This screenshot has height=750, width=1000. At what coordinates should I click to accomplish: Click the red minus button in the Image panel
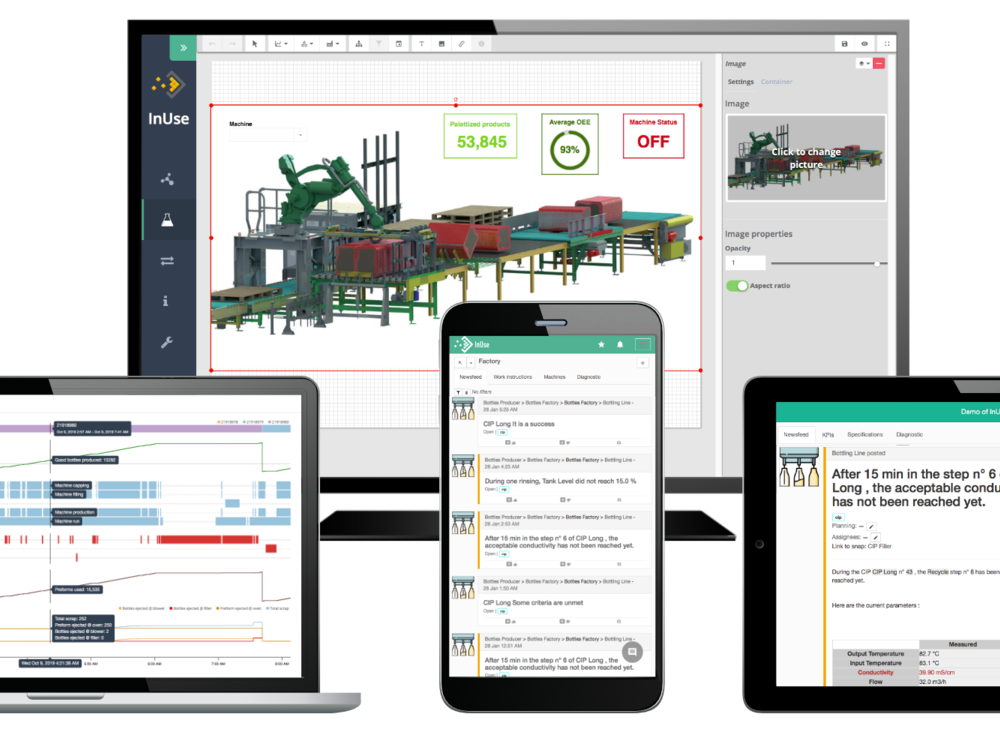point(879,64)
